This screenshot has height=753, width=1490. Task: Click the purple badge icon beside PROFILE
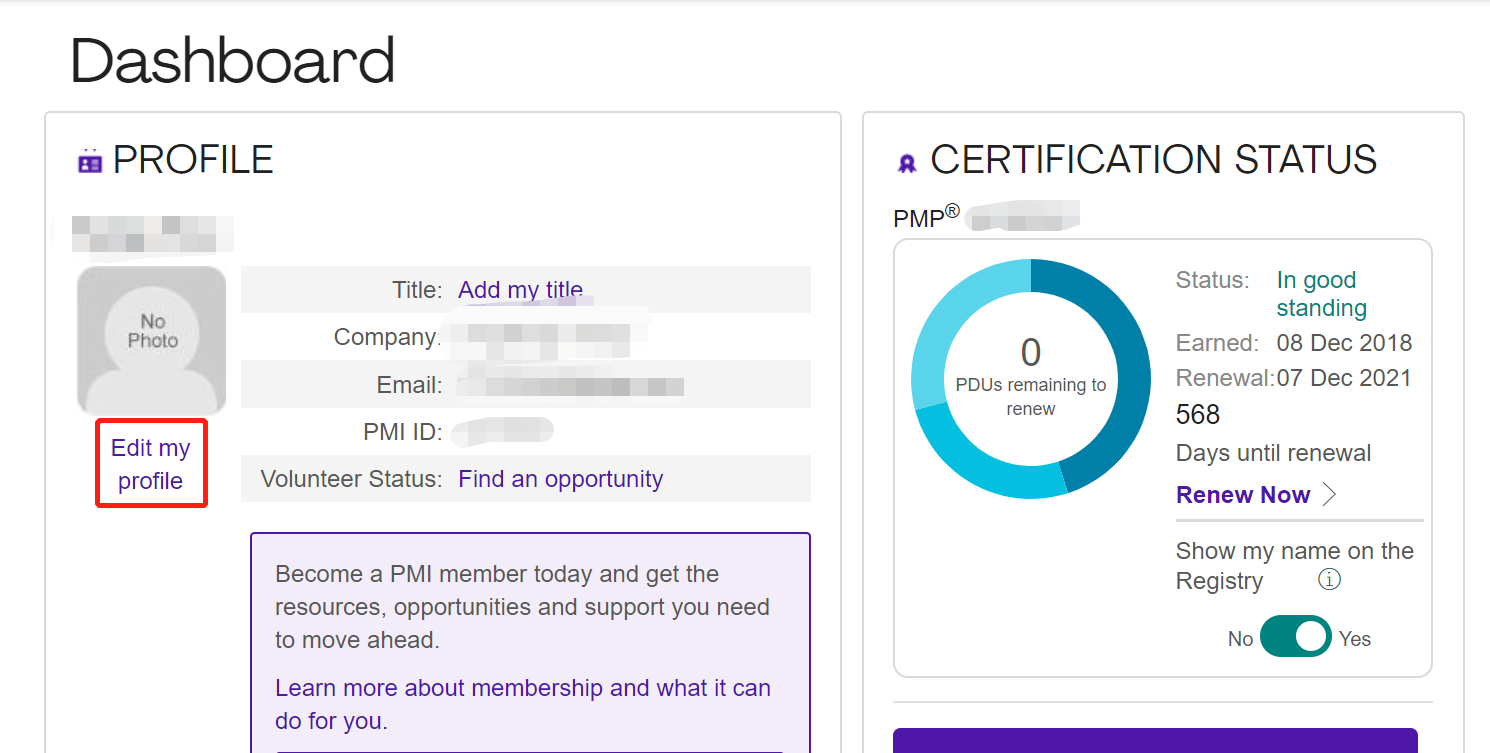[x=90, y=161]
